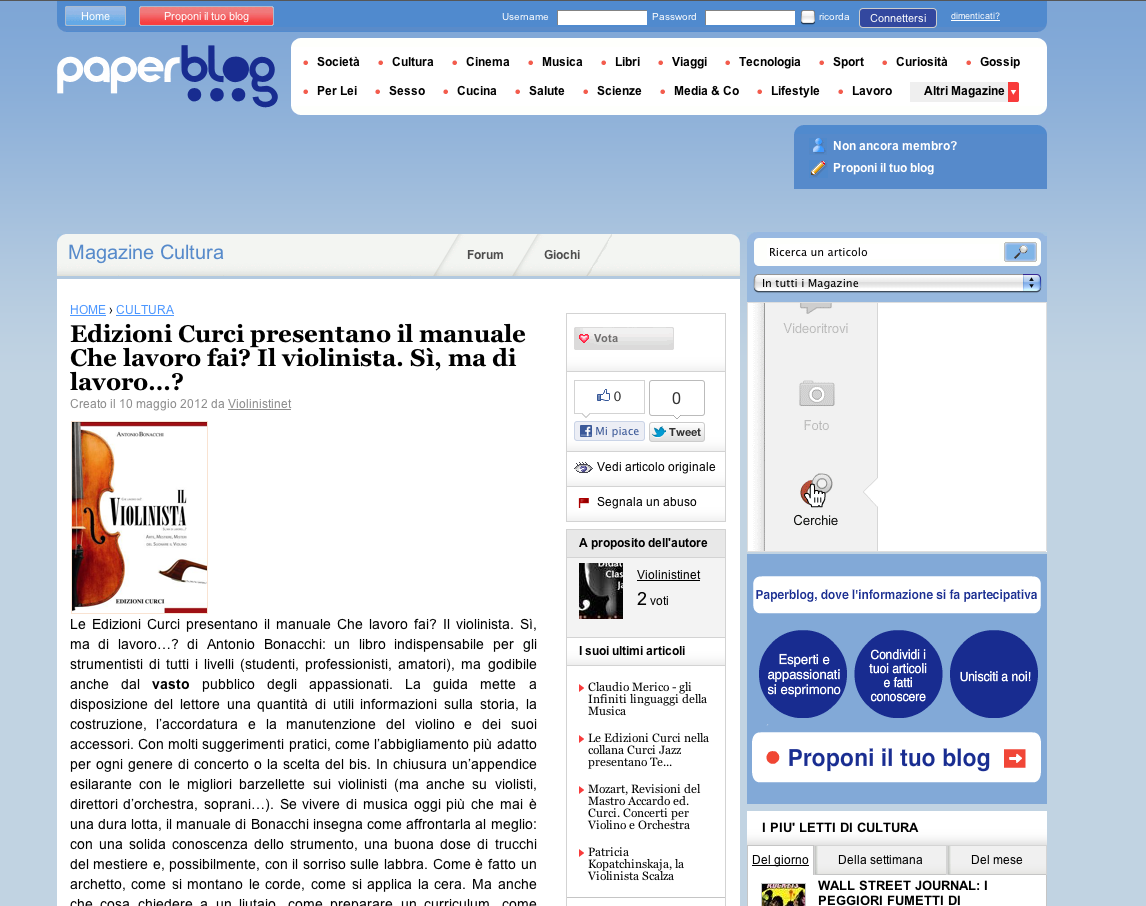Click the eye icon beside Vedi articolo originale
The height and width of the screenshot is (906, 1146).
pos(583,468)
